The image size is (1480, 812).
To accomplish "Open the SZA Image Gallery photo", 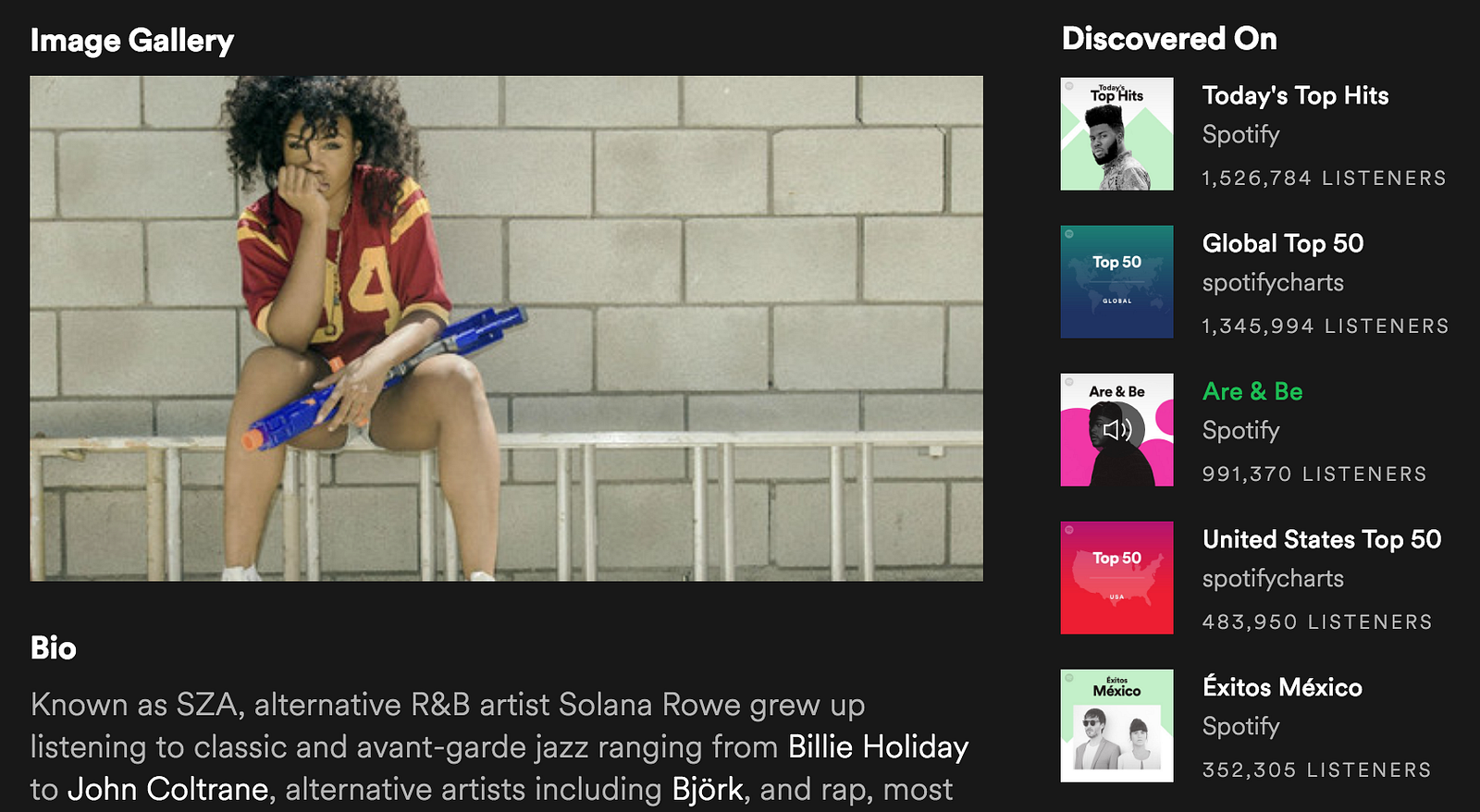I will (506, 328).
